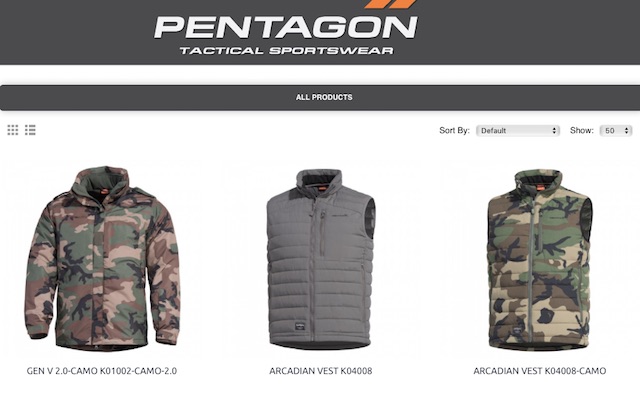Image resolution: width=640 pixels, height=405 pixels.
Task: Click the dark gray header banner
Action: pos(320,32)
